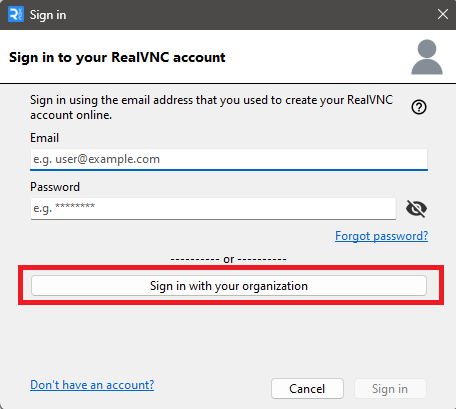Open help via the question mark icon

click(419, 107)
